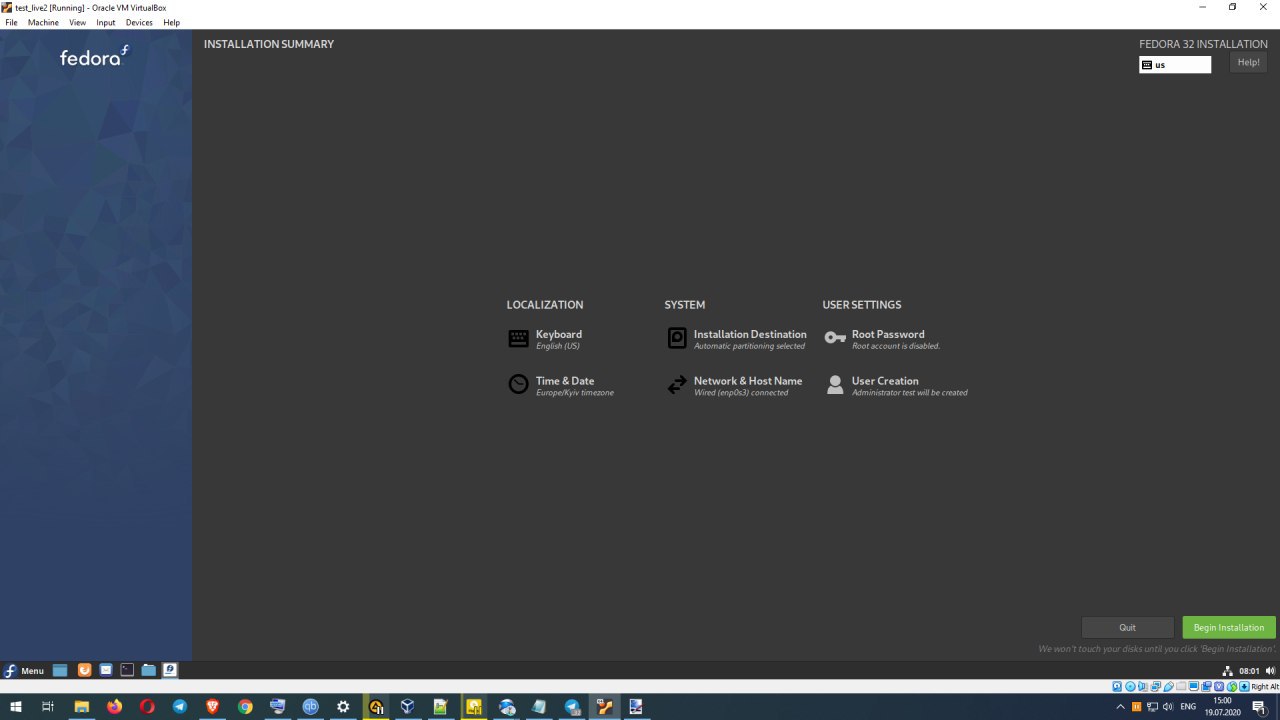The height and width of the screenshot is (720, 1280).
Task: Click the VirtualBox hard disk activity indicator
Action: (x=1117, y=687)
